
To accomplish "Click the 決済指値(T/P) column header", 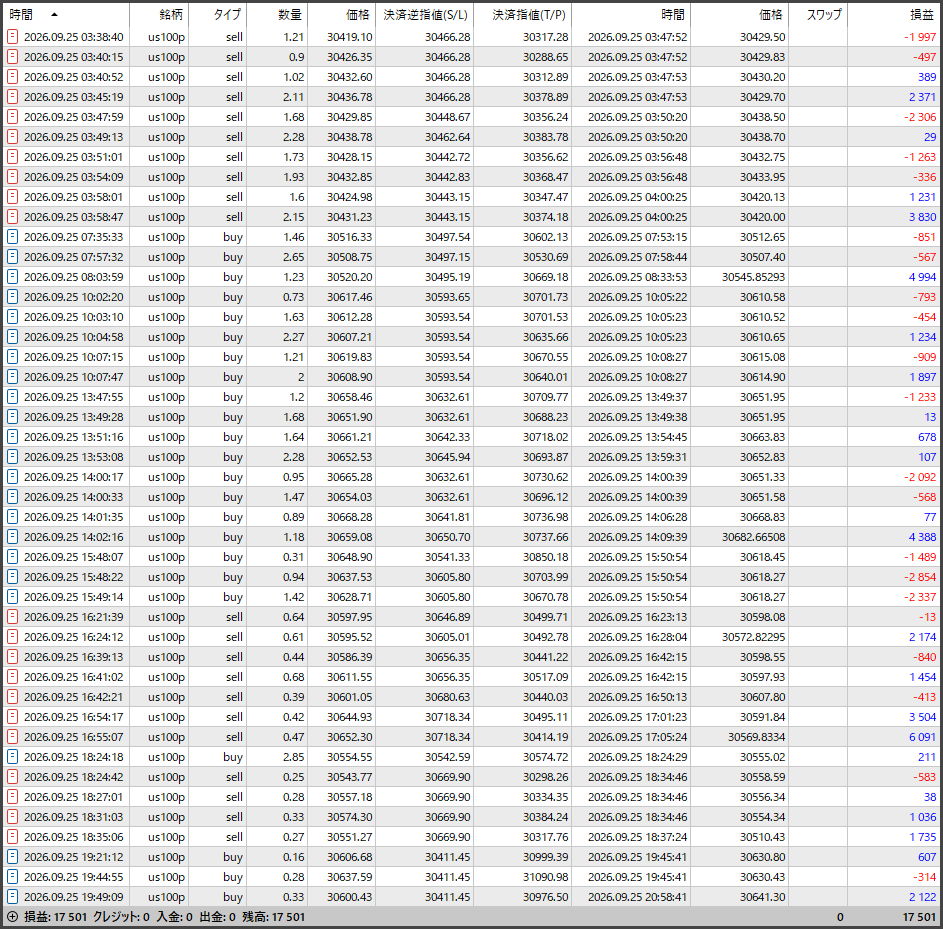I will (530, 14).
